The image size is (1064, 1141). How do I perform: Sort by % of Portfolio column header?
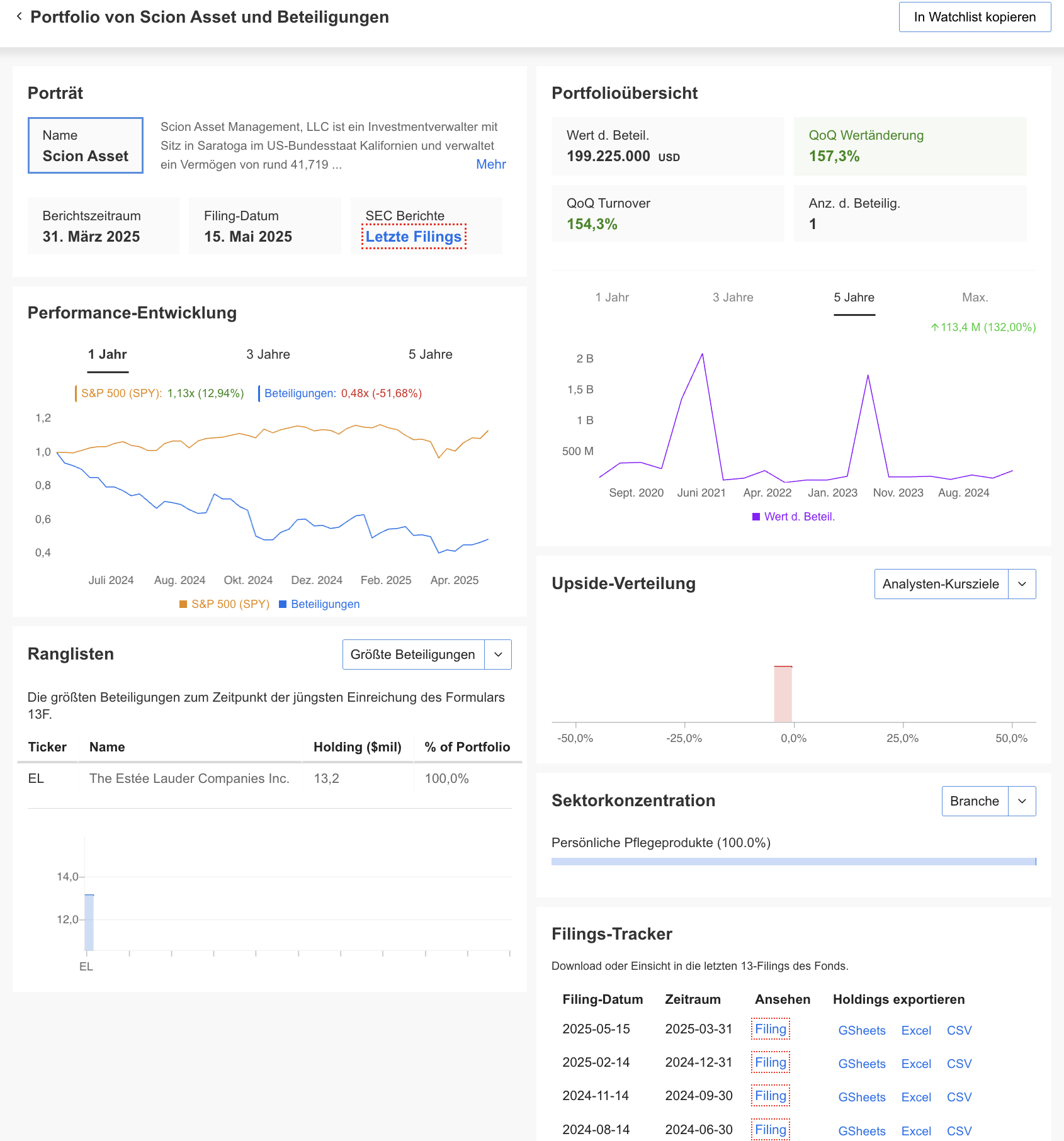(x=467, y=747)
